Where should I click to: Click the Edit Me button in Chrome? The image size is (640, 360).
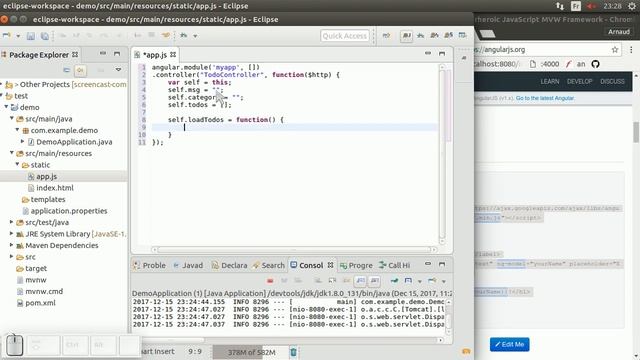[x=510, y=344]
